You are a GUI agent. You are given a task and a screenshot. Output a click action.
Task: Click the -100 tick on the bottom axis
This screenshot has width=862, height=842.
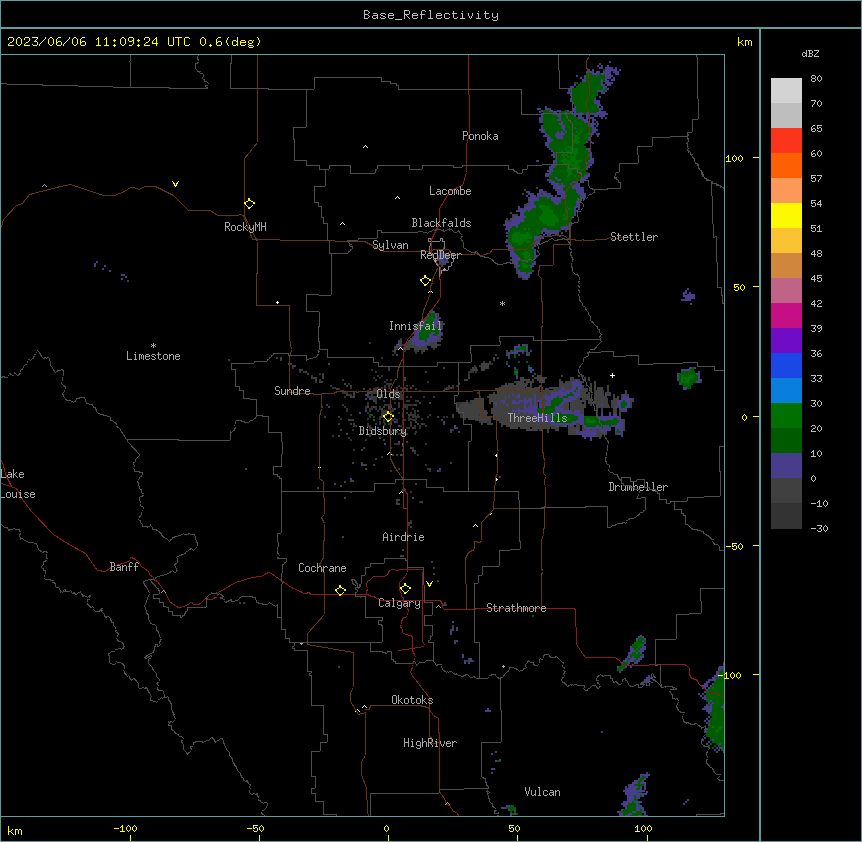[125, 829]
